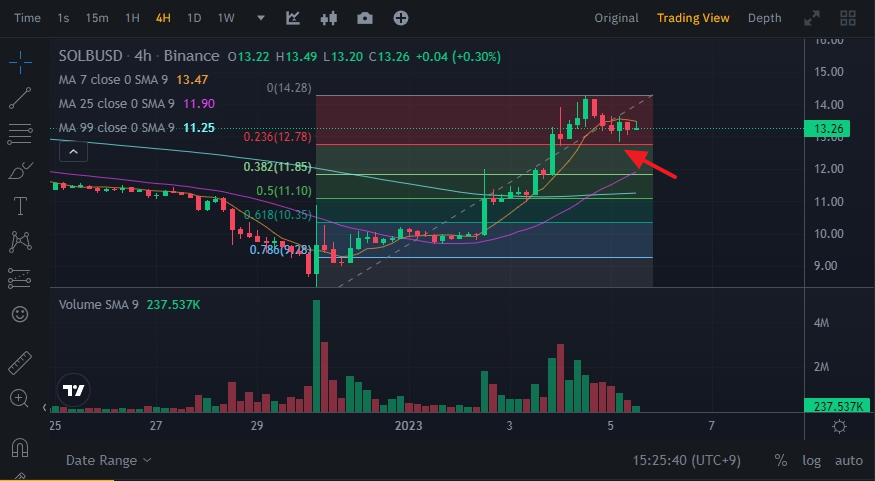Take a chart snapshot with camera icon
The image size is (875, 481).
coord(365,18)
